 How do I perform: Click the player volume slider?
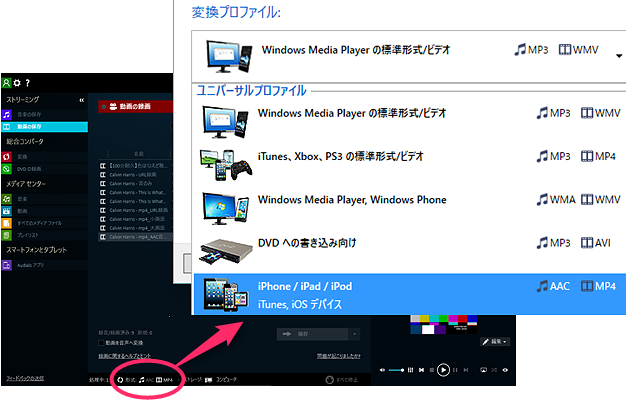(x=396, y=370)
